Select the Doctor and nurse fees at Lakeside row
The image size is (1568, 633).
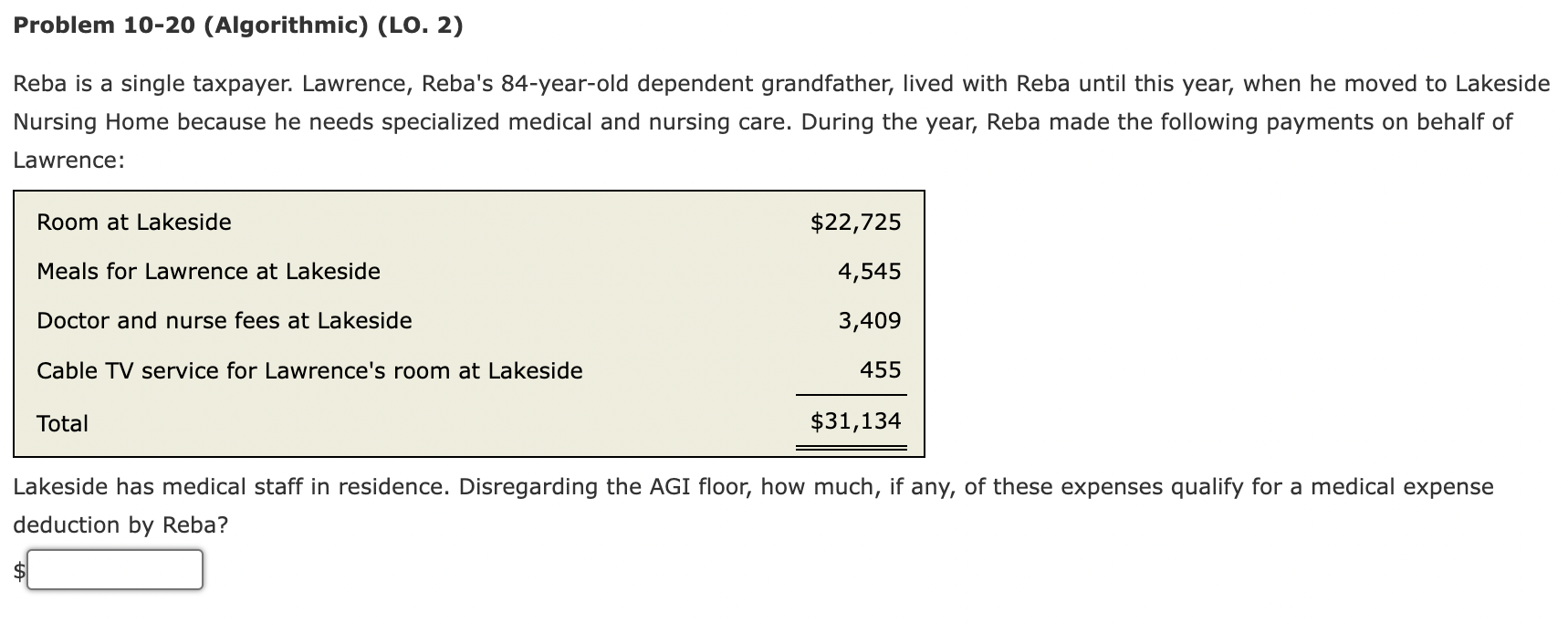tap(224, 320)
